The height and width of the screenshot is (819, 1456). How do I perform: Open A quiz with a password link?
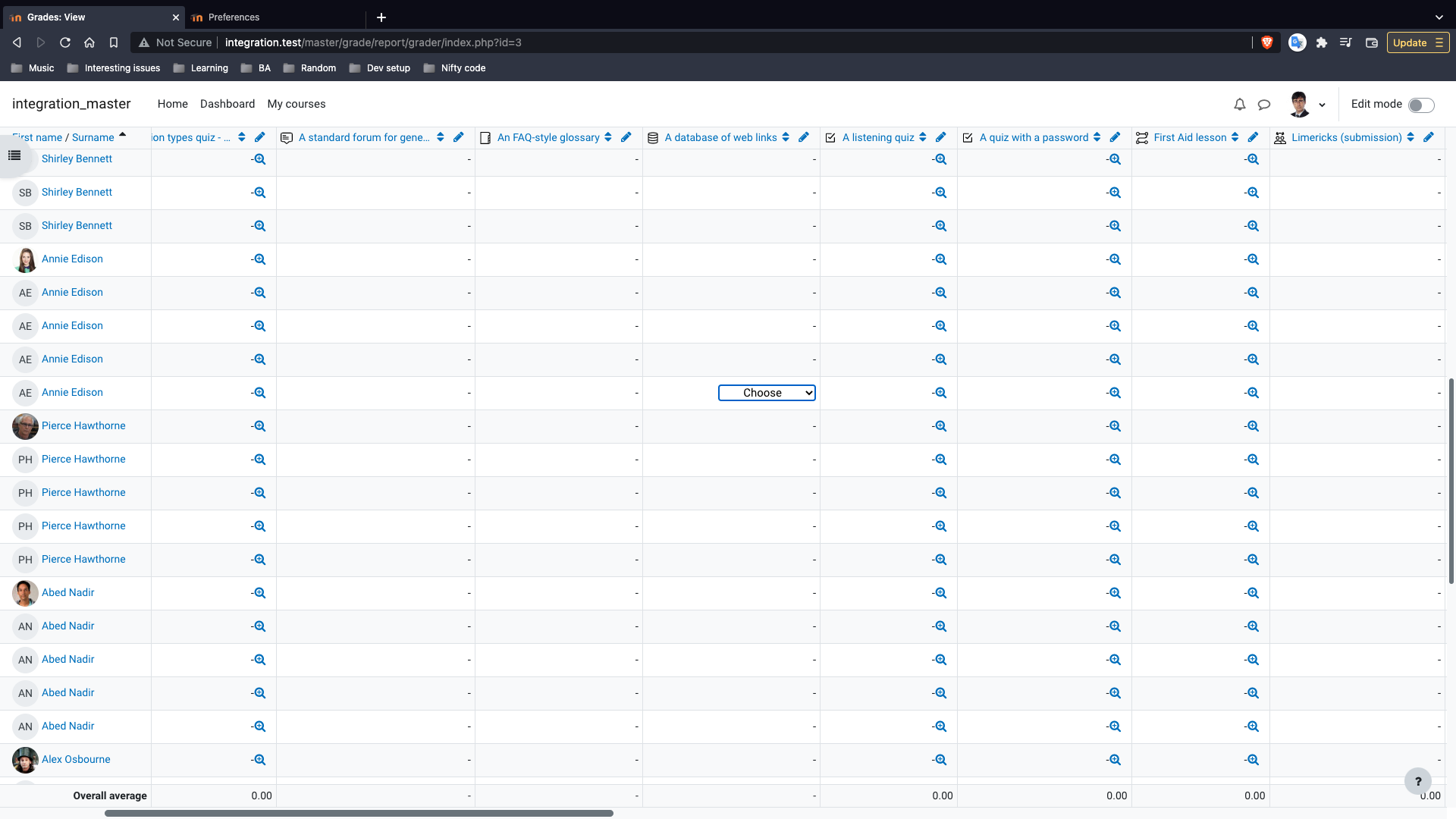coord(1034,137)
